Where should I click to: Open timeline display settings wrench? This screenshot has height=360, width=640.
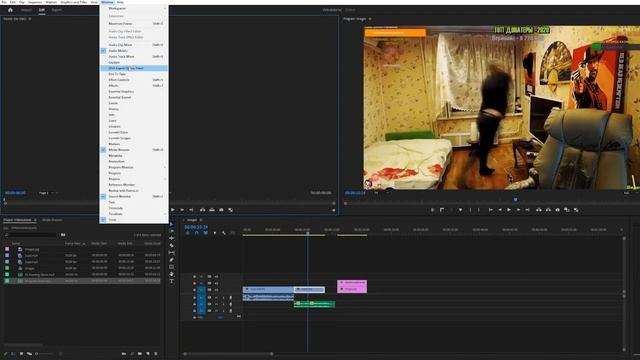(224, 233)
